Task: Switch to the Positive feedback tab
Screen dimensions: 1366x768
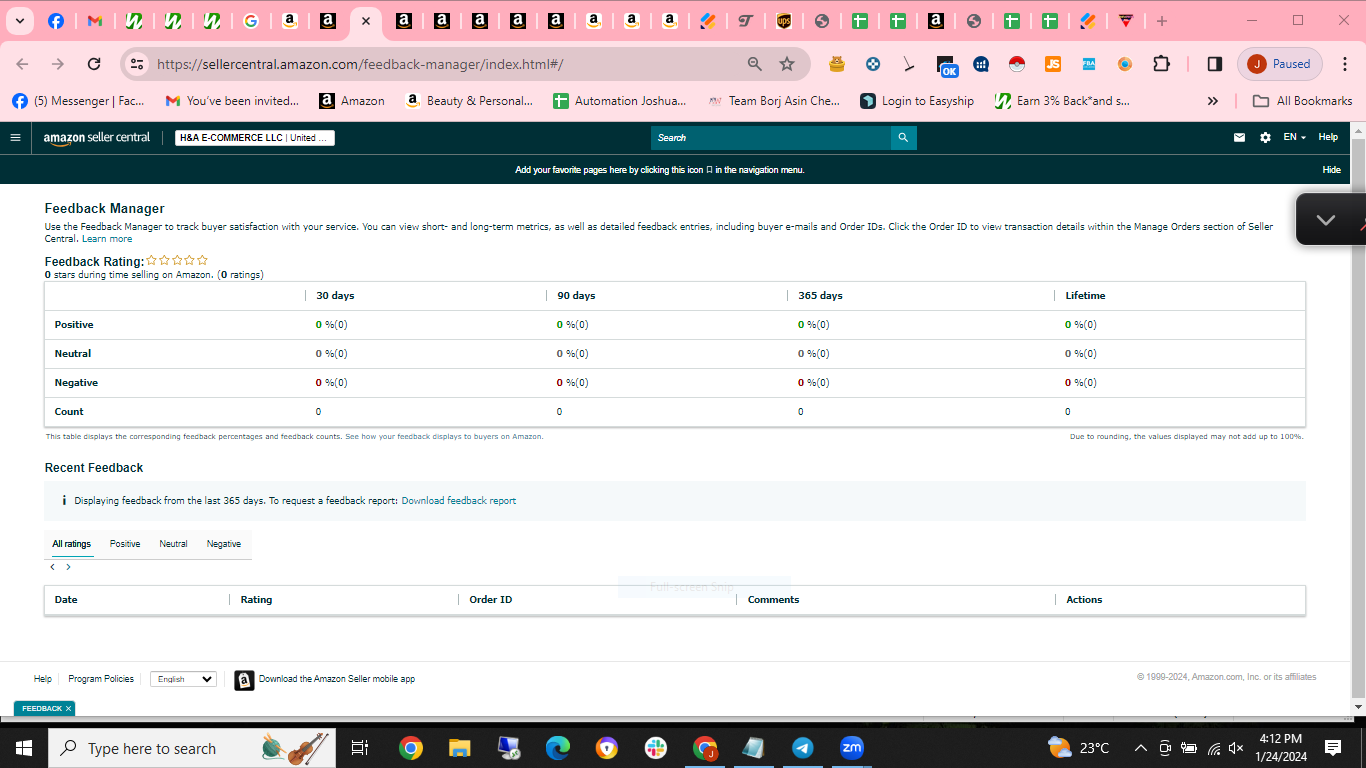Action: tap(125, 544)
